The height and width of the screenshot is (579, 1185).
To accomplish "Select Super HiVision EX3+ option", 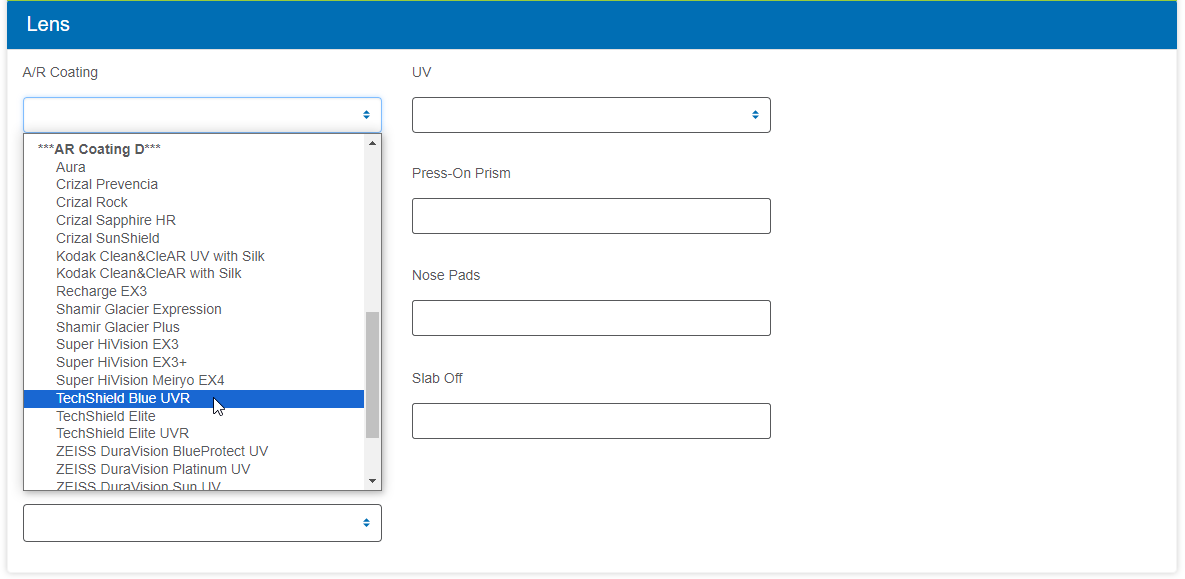I will click(x=193, y=363).
